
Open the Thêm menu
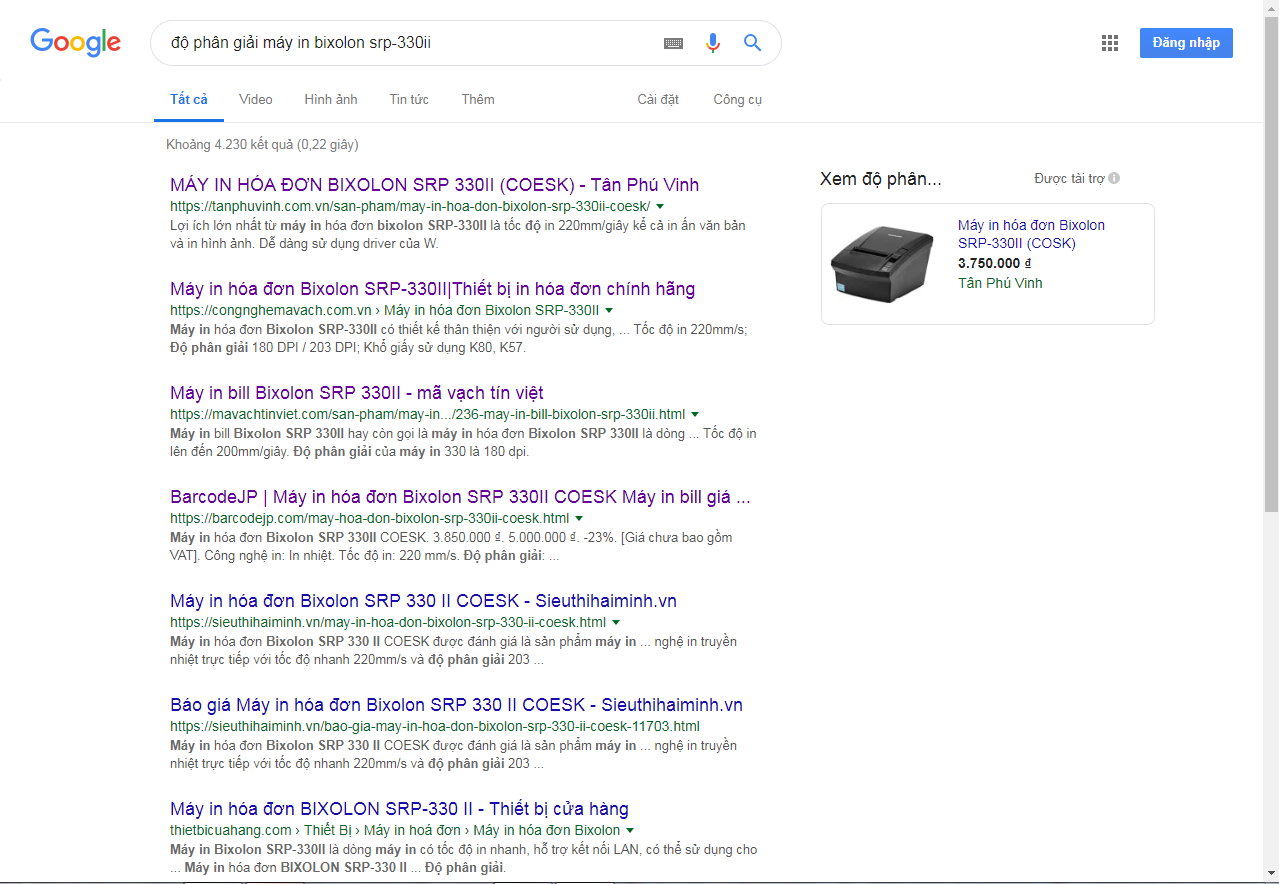478,99
